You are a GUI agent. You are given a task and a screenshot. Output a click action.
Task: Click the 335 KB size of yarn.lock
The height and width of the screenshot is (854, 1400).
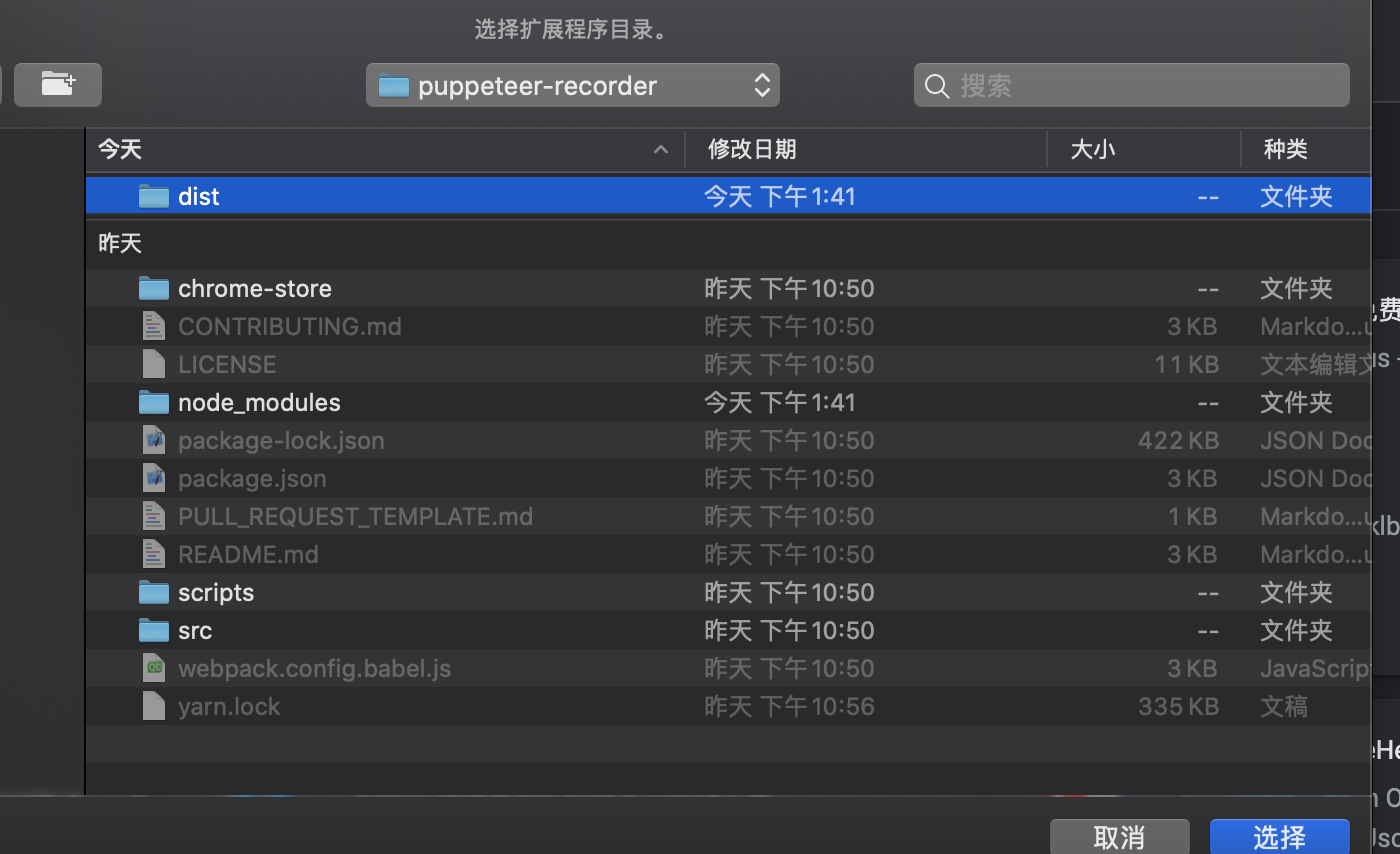point(1178,706)
